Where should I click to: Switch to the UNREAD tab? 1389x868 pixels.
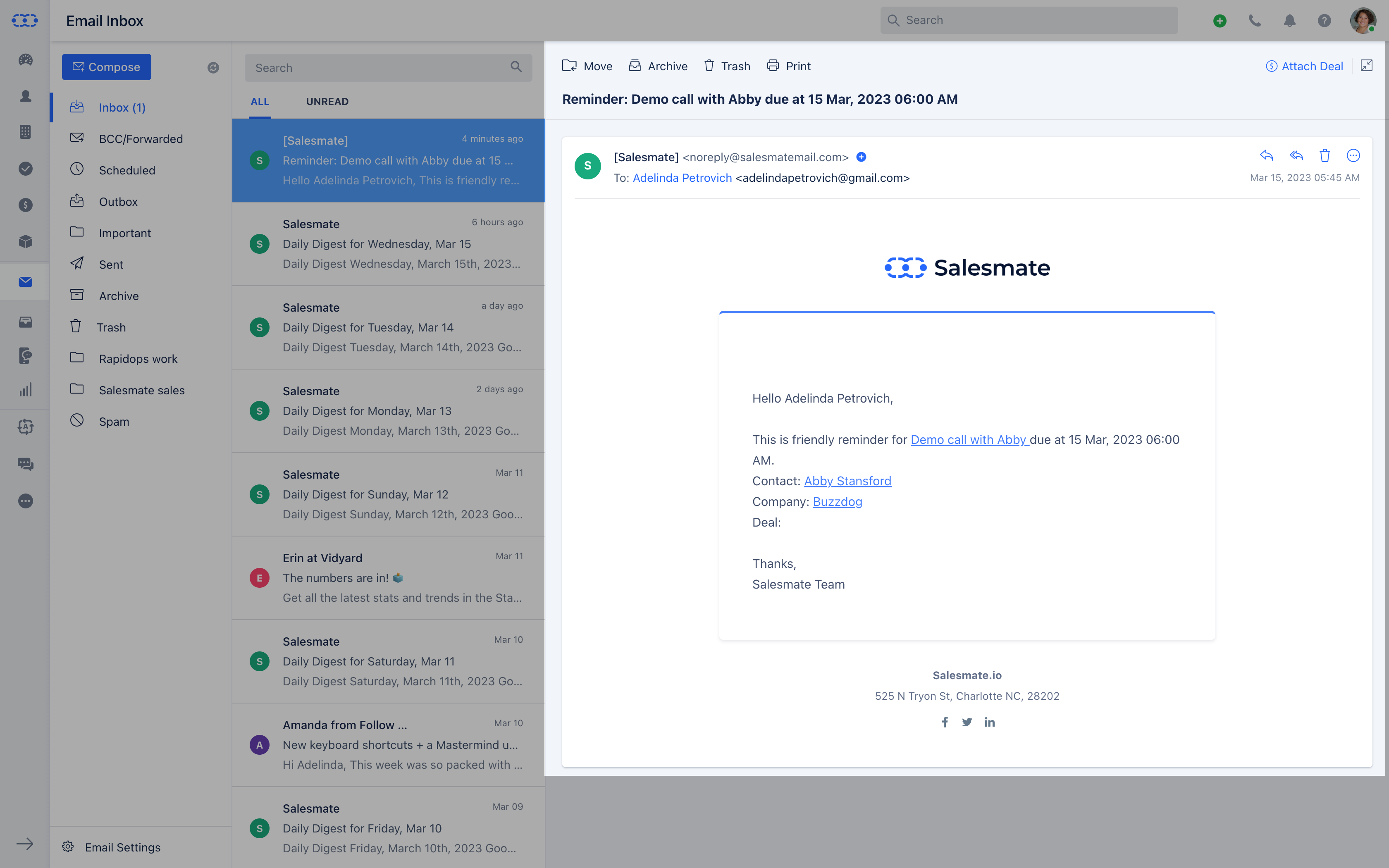pyautogui.click(x=327, y=102)
